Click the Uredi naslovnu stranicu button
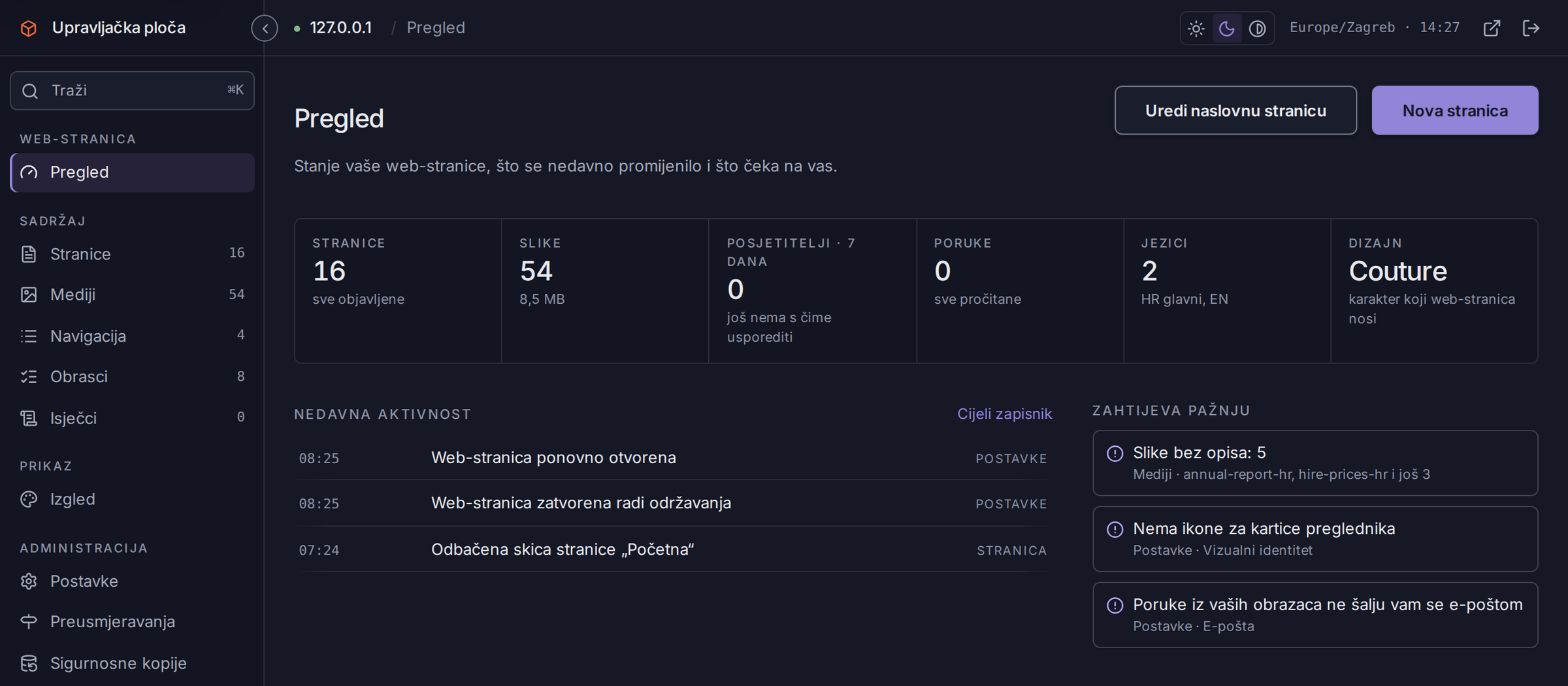1568x686 pixels. click(1235, 110)
